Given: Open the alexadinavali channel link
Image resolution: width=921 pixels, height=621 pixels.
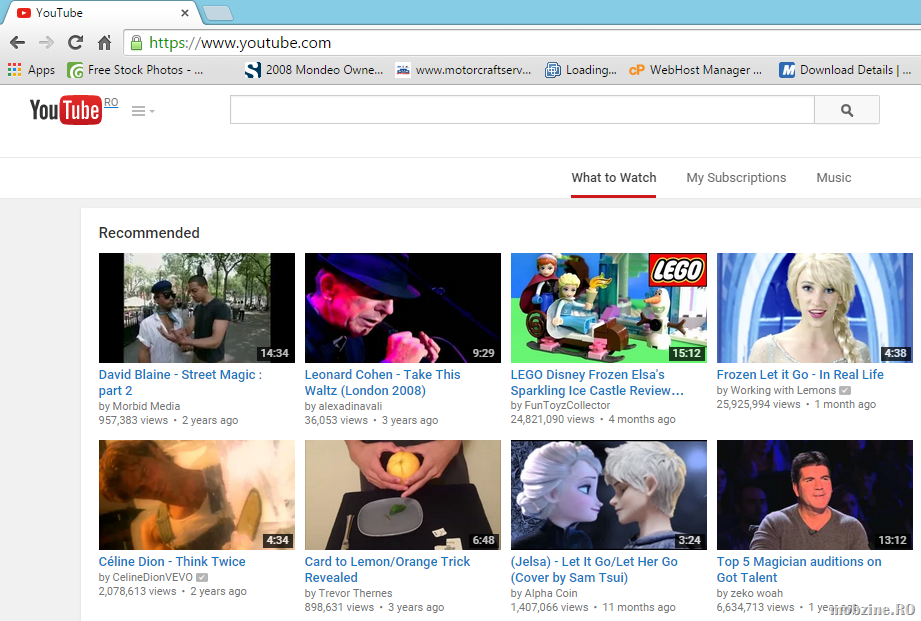Looking at the screenshot, I should click(x=350, y=406).
